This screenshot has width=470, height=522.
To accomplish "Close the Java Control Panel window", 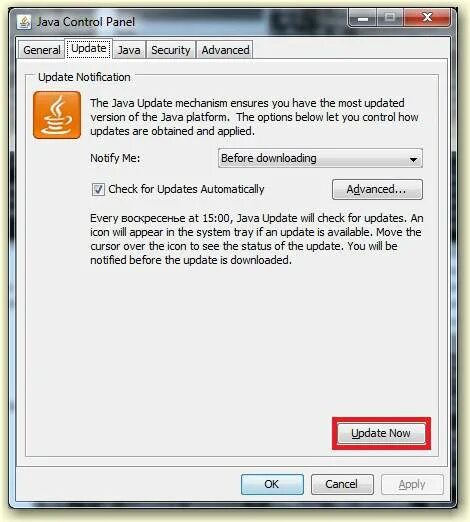I will 427,17.
